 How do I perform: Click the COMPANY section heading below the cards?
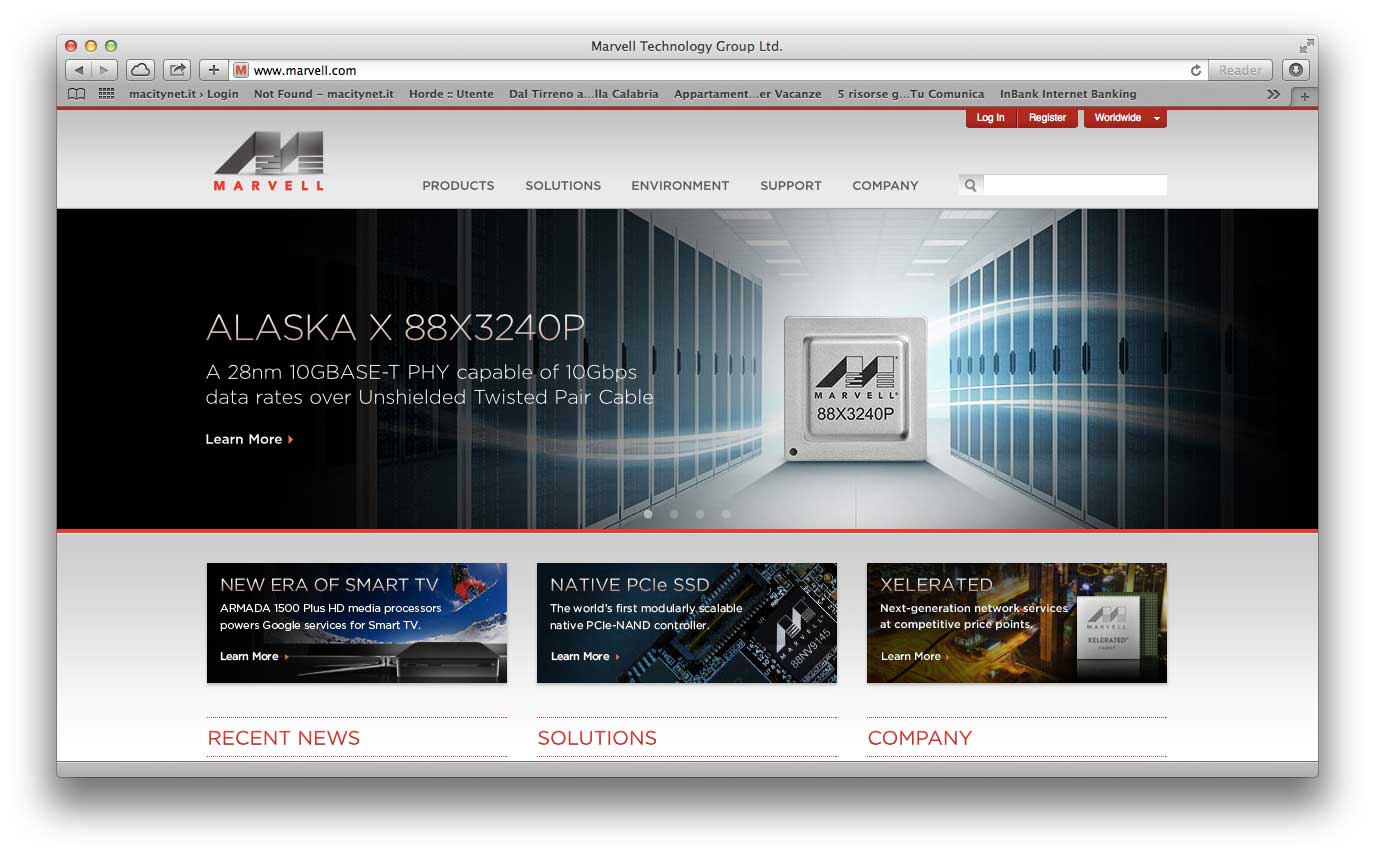[x=920, y=738]
